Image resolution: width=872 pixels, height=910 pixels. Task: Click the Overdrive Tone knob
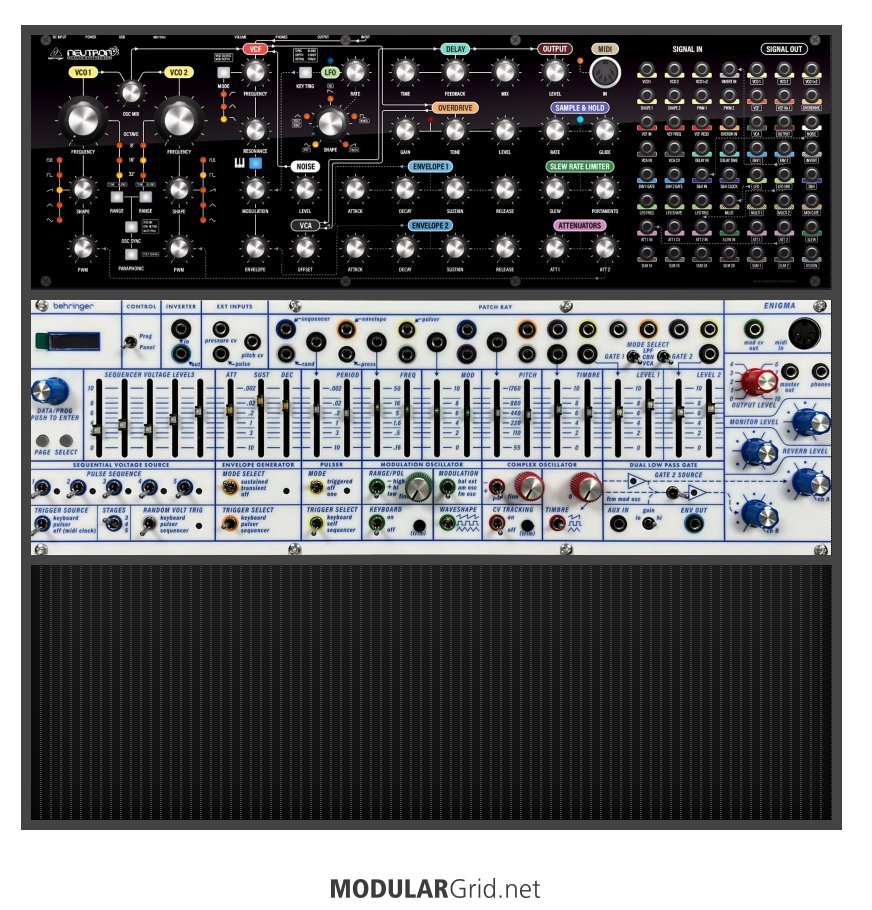tap(455, 131)
